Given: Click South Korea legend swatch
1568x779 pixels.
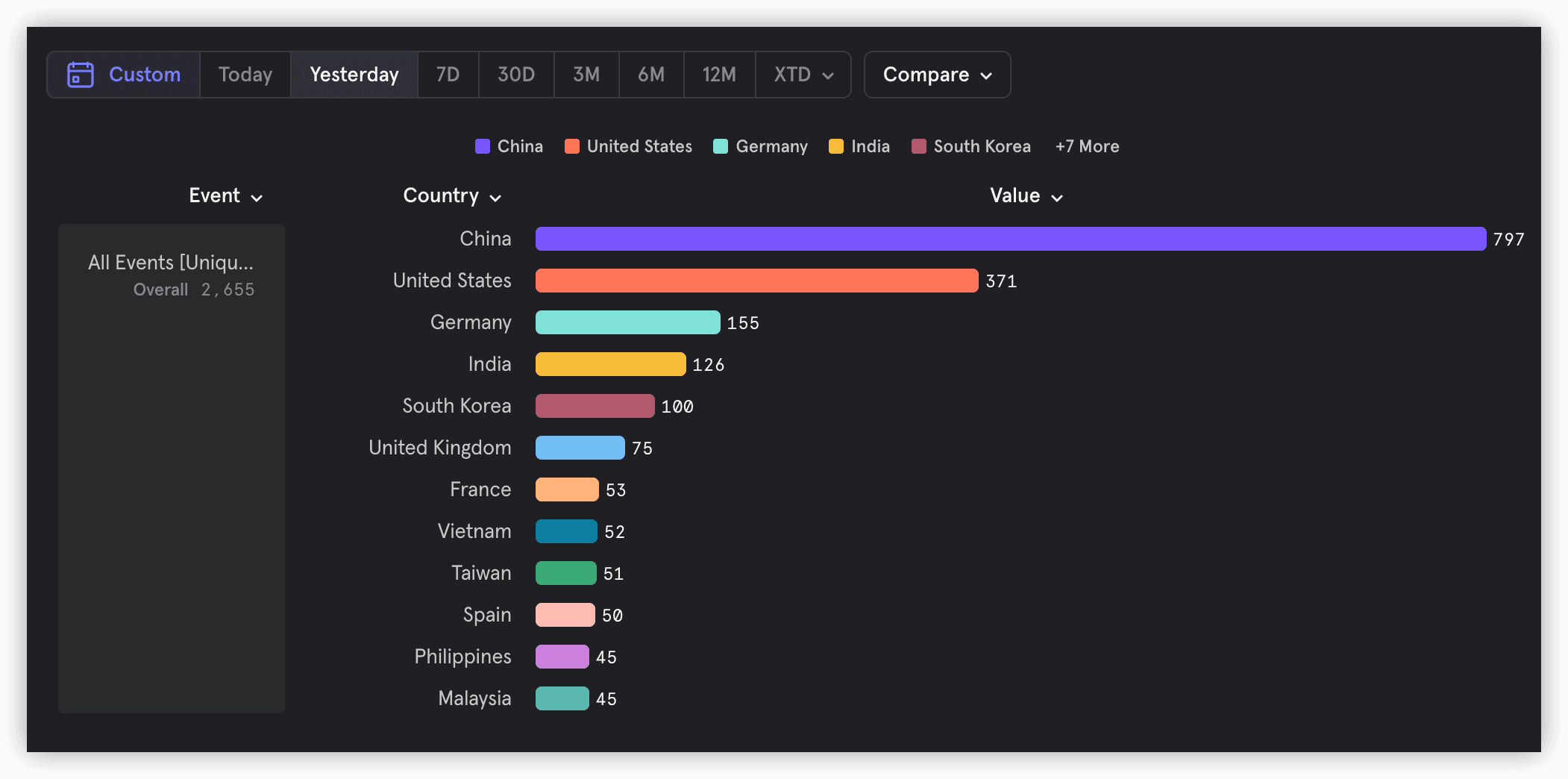Looking at the screenshot, I should coord(919,146).
